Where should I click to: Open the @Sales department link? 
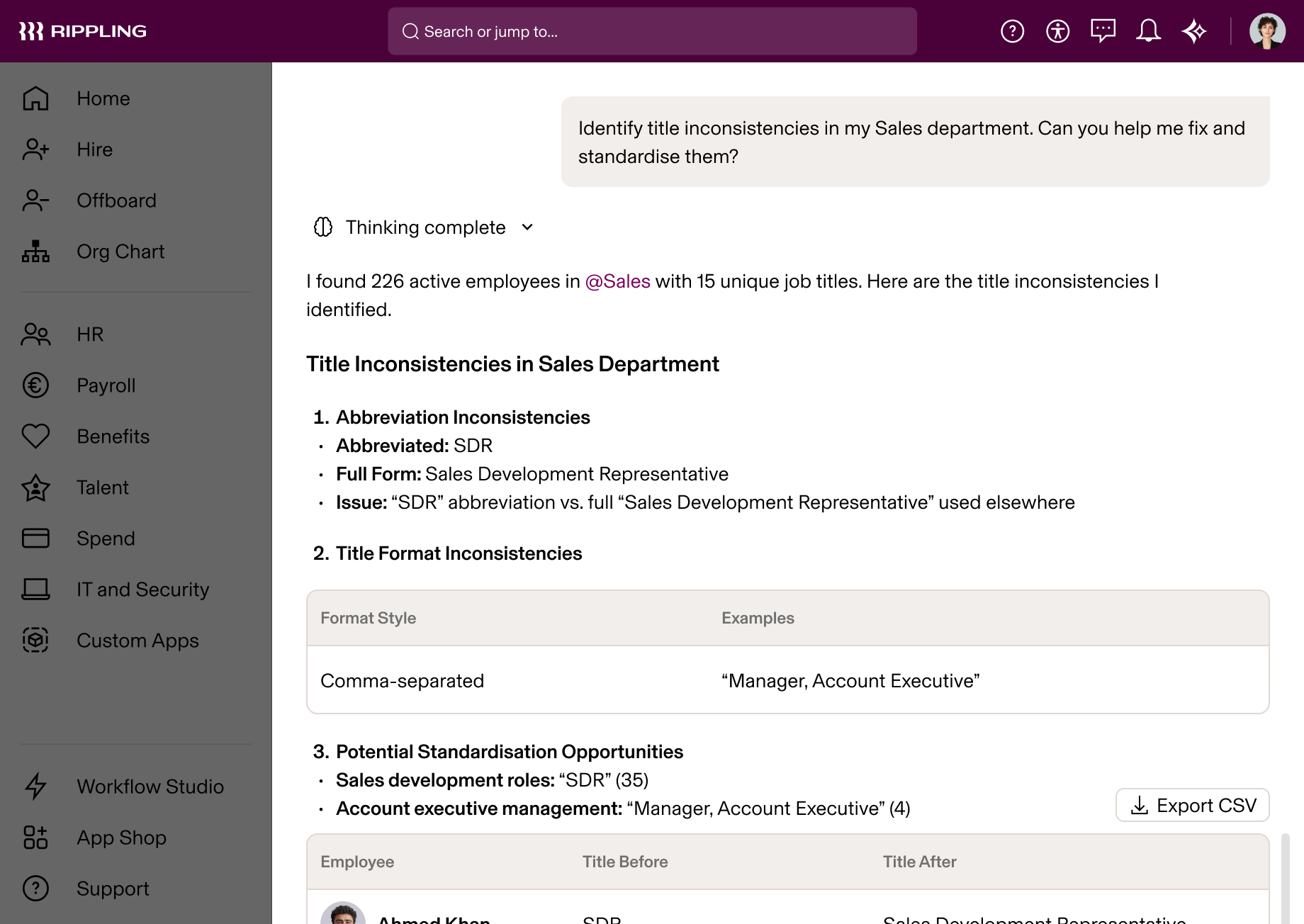(617, 281)
